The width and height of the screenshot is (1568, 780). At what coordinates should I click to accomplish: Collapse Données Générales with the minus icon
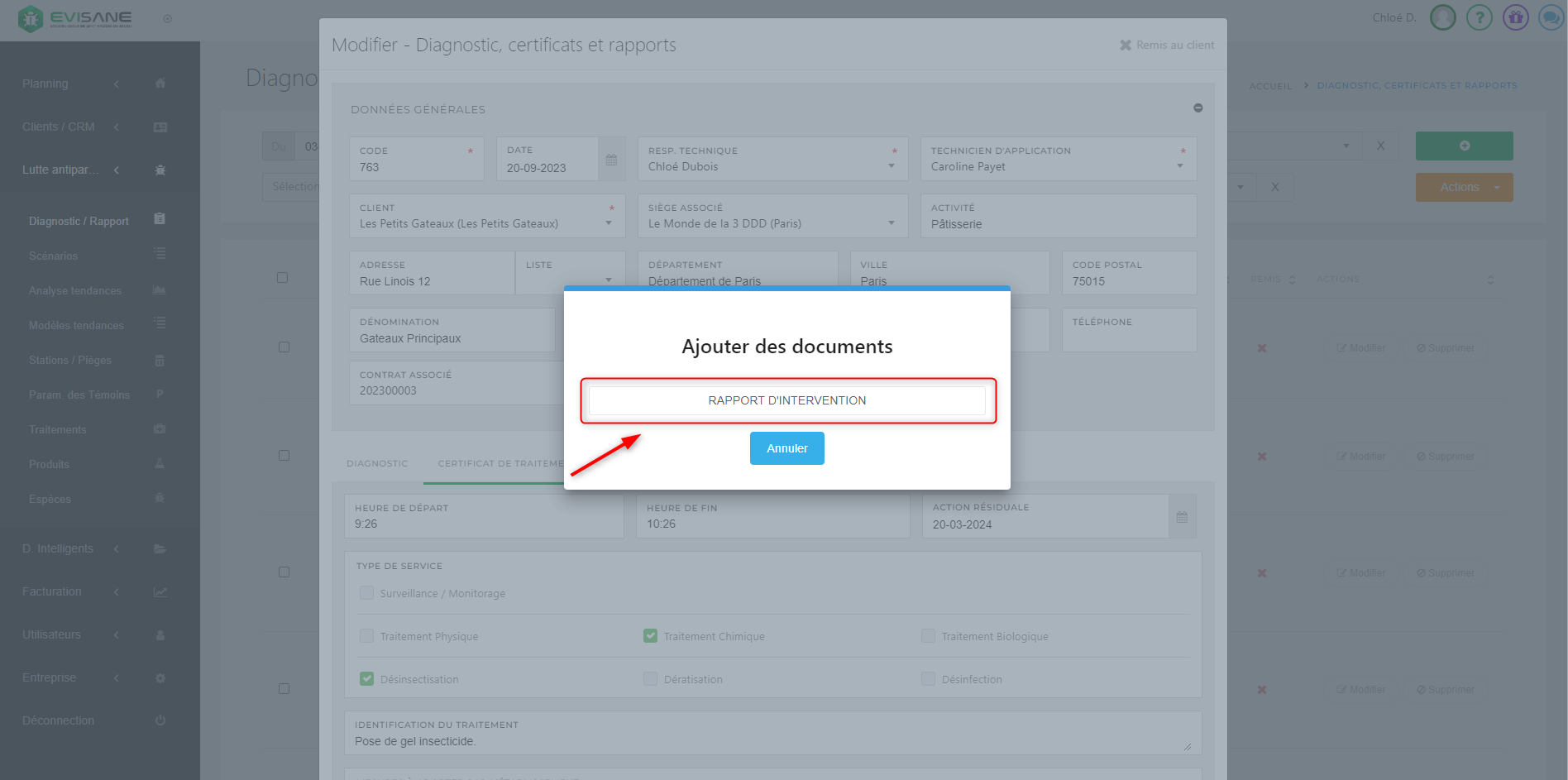[x=1198, y=108]
